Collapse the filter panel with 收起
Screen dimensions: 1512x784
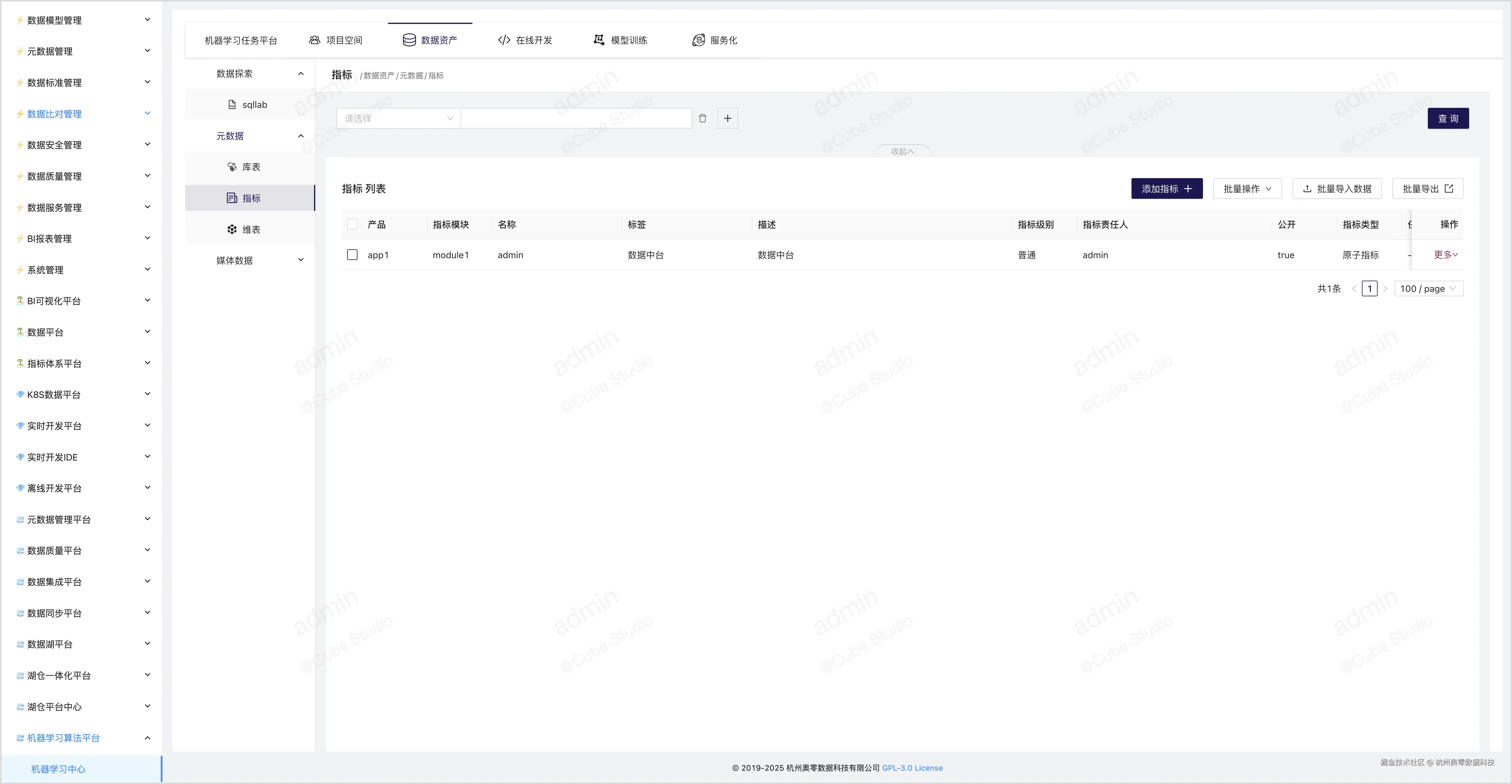pyautogui.click(x=902, y=152)
